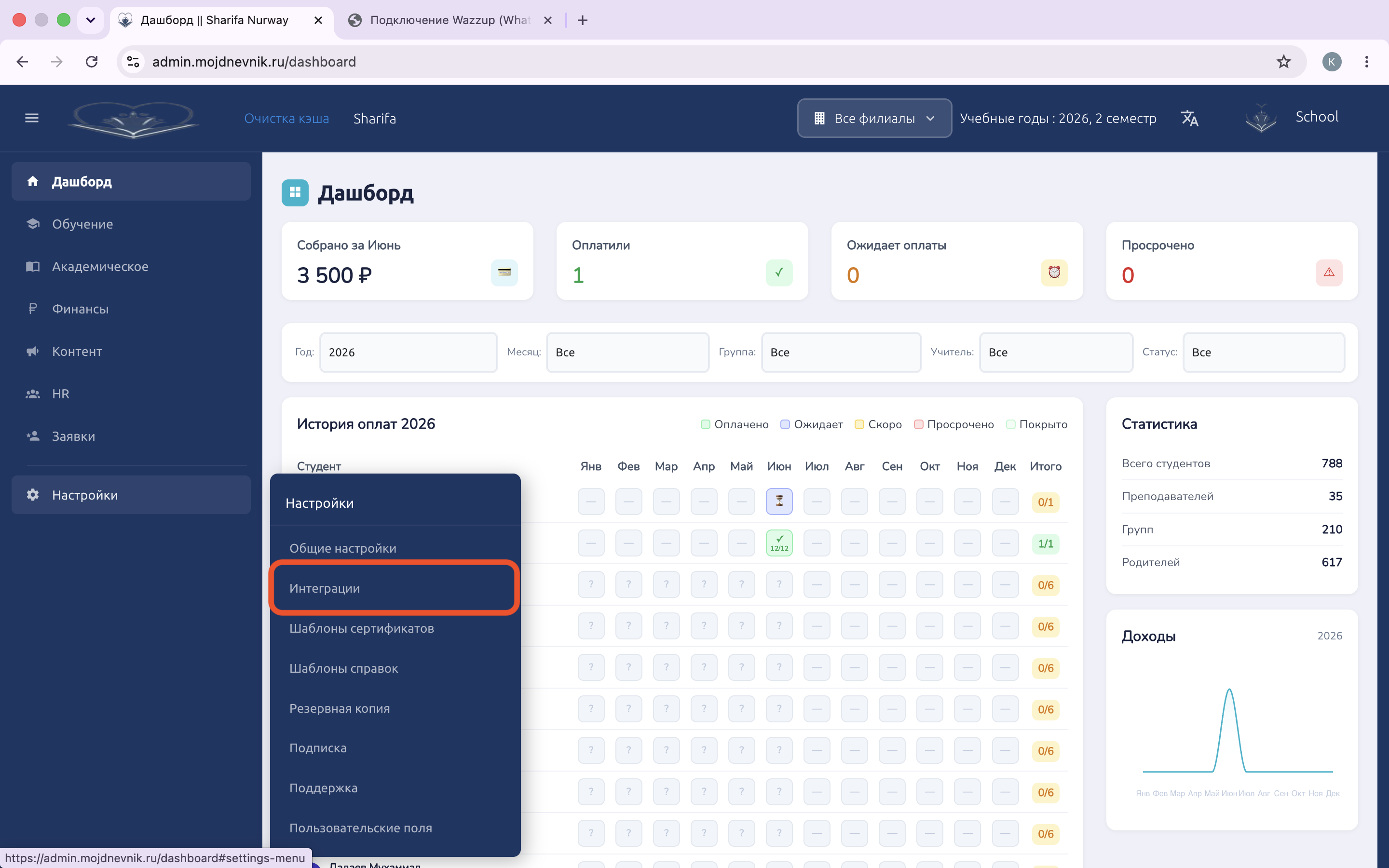
Task: Expand the Chrome tab search chevron
Action: [x=90, y=20]
